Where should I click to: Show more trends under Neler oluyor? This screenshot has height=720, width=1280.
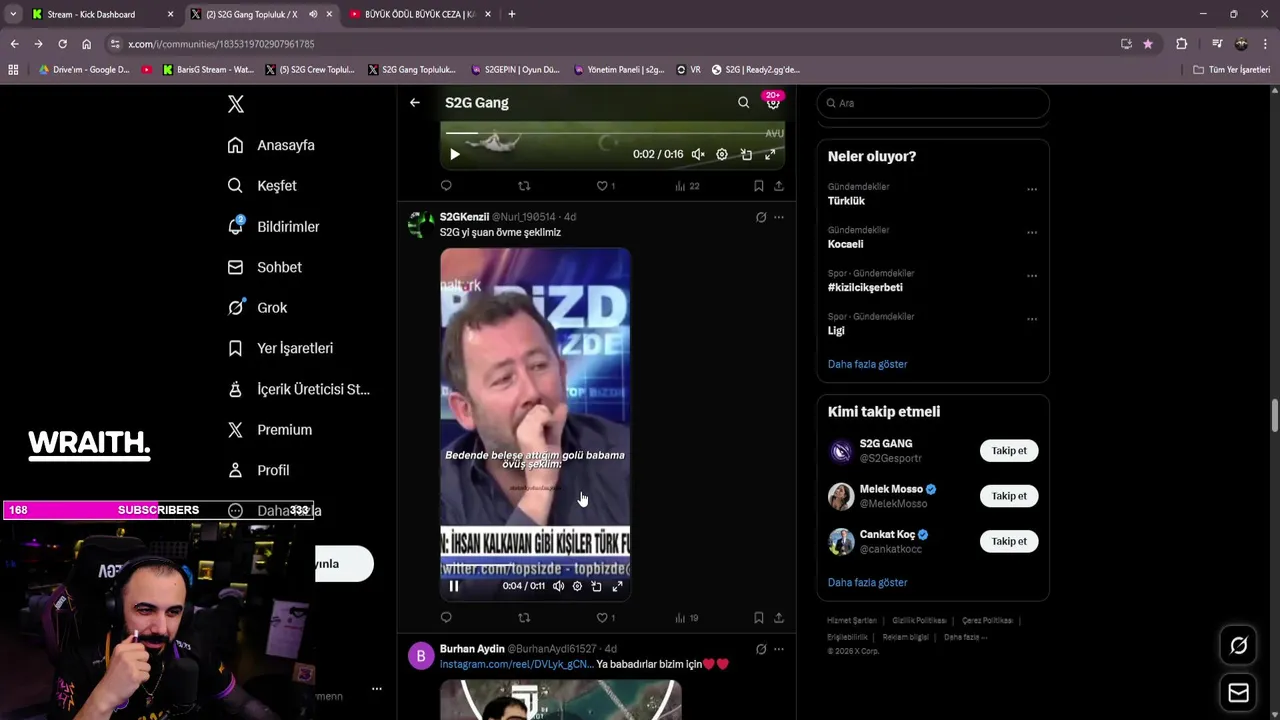[x=867, y=364]
